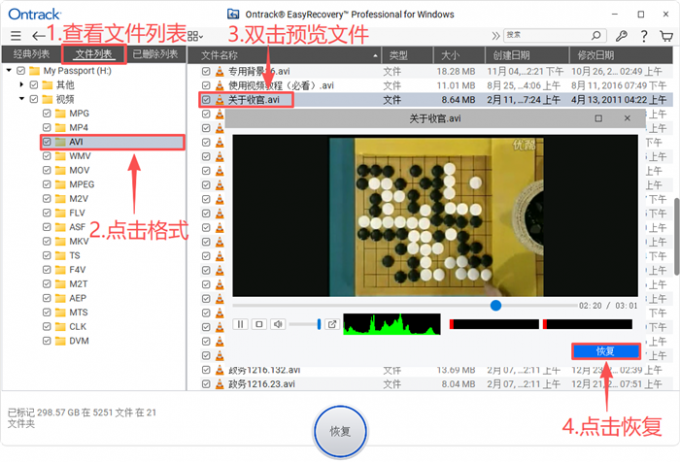Toggle the MP4 folder checkbox

point(47,128)
